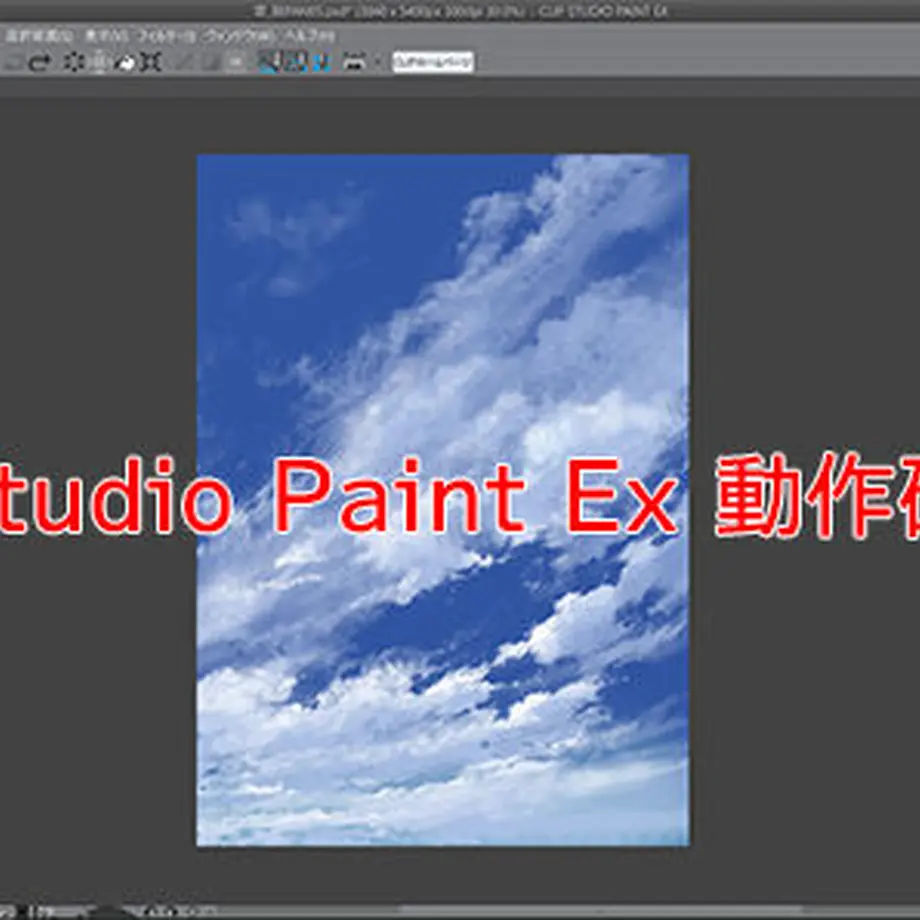Click the Clear dotted-circle icon
Screen dimensions: 920x920
[x=73, y=62]
